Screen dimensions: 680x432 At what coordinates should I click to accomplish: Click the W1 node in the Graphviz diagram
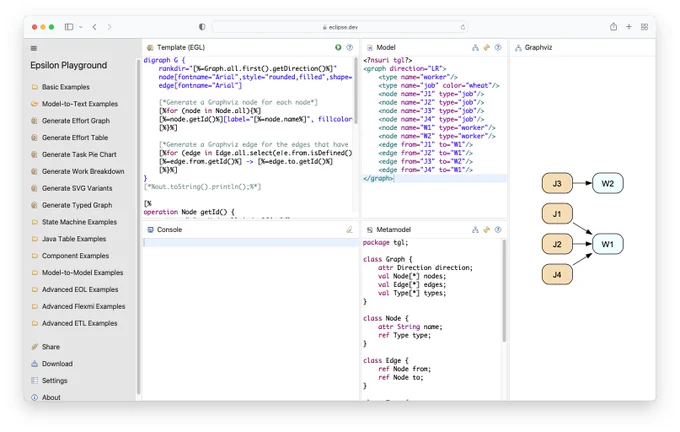click(x=608, y=244)
